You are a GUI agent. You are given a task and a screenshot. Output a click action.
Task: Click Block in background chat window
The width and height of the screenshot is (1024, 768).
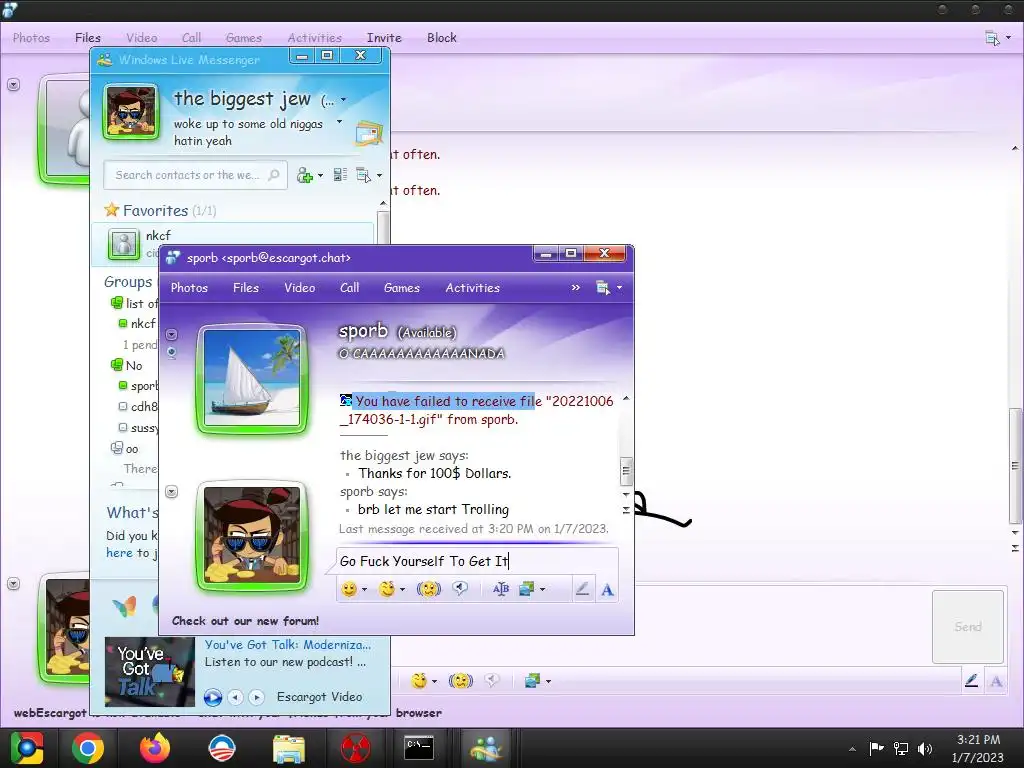pos(441,38)
